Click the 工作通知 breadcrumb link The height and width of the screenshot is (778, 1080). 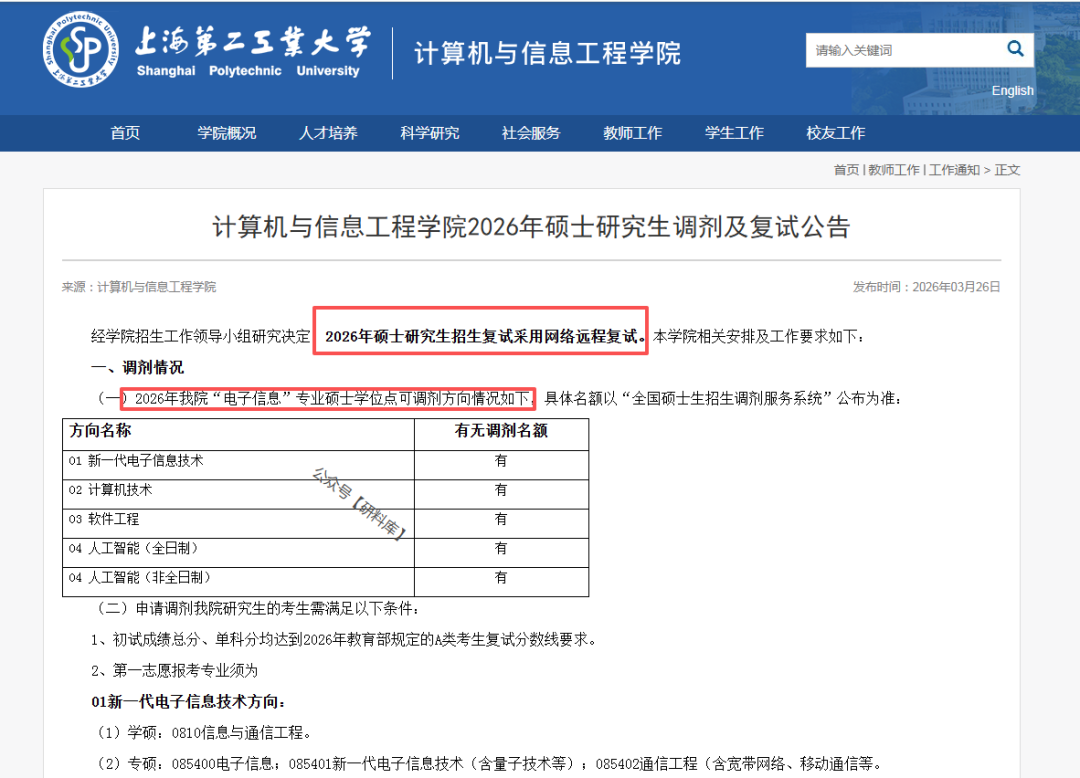[954, 170]
